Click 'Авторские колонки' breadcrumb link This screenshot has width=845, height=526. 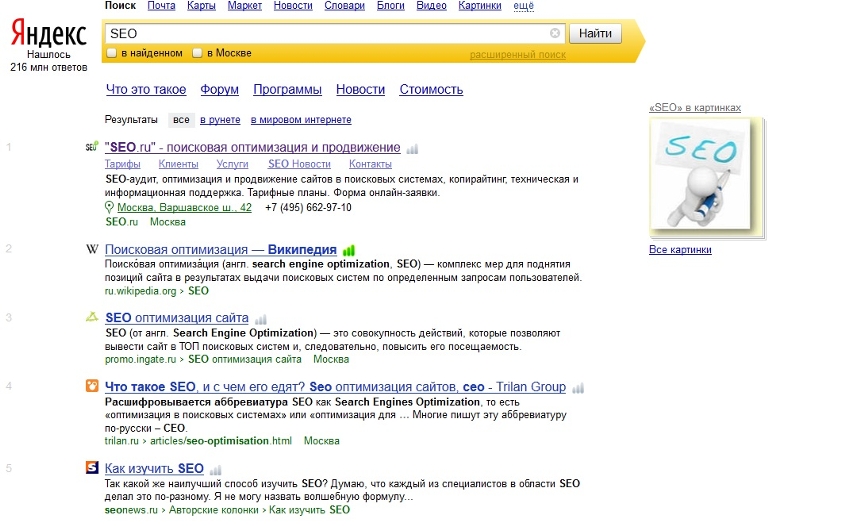click(214, 510)
